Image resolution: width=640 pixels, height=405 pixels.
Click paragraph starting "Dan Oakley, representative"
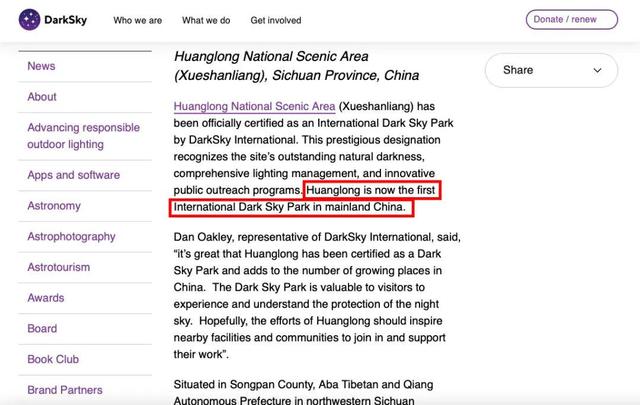pos(317,296)
